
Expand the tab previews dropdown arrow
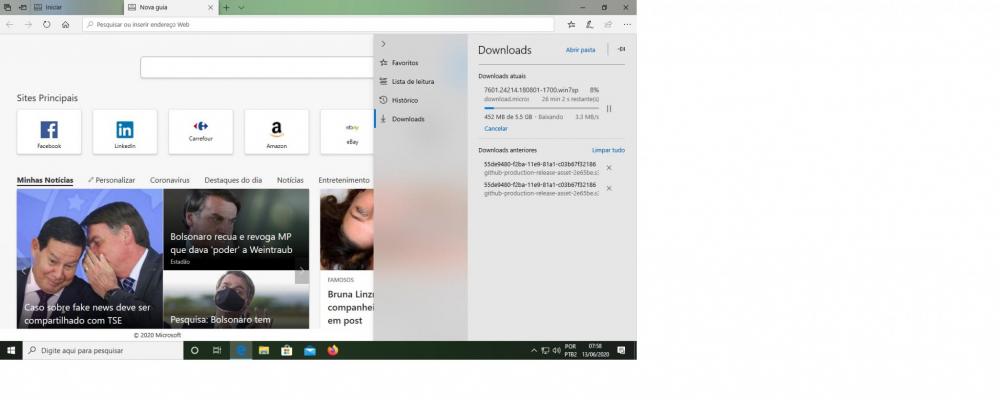240,7
